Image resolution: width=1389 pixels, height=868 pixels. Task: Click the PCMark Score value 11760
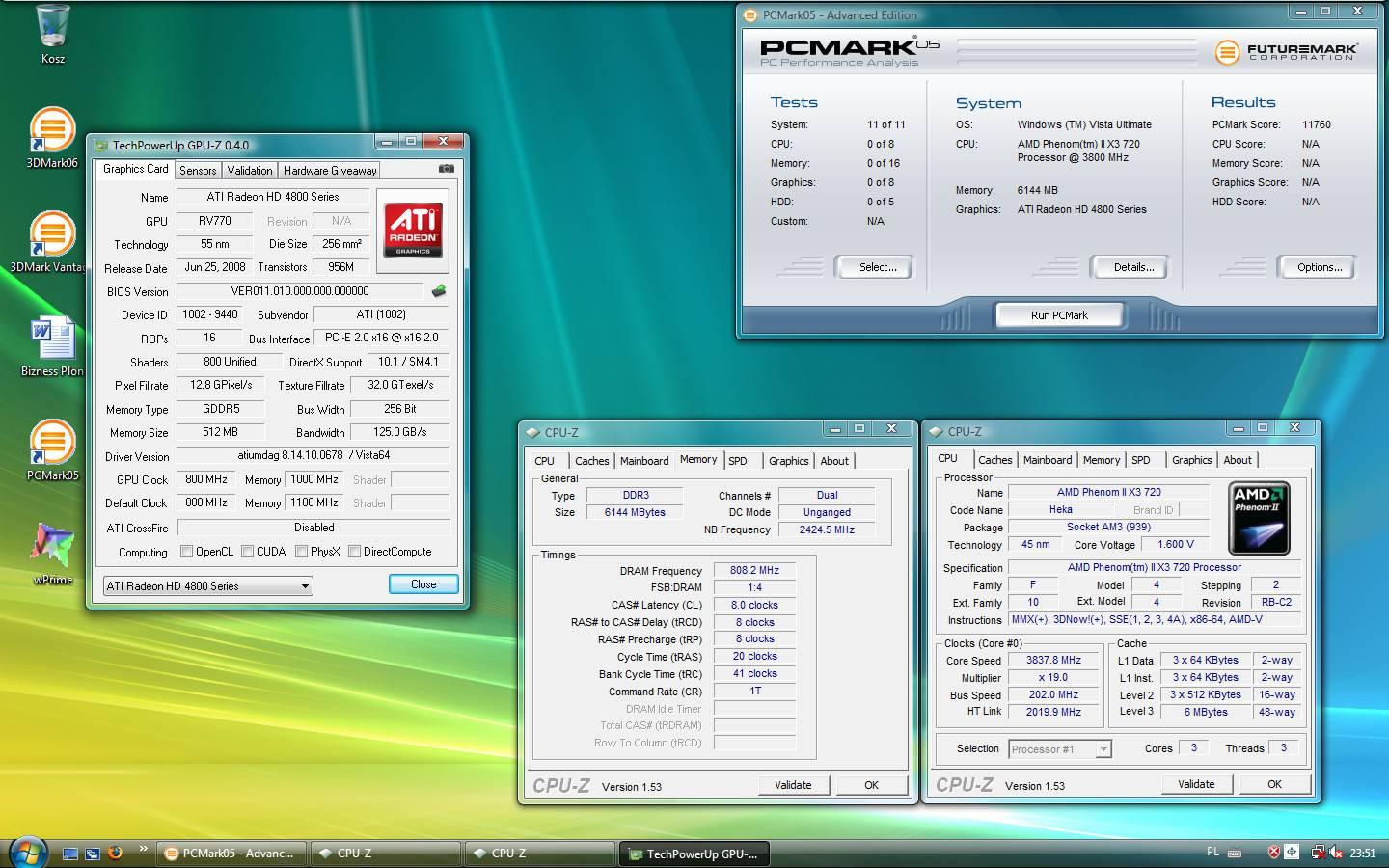coord(1317,124)
